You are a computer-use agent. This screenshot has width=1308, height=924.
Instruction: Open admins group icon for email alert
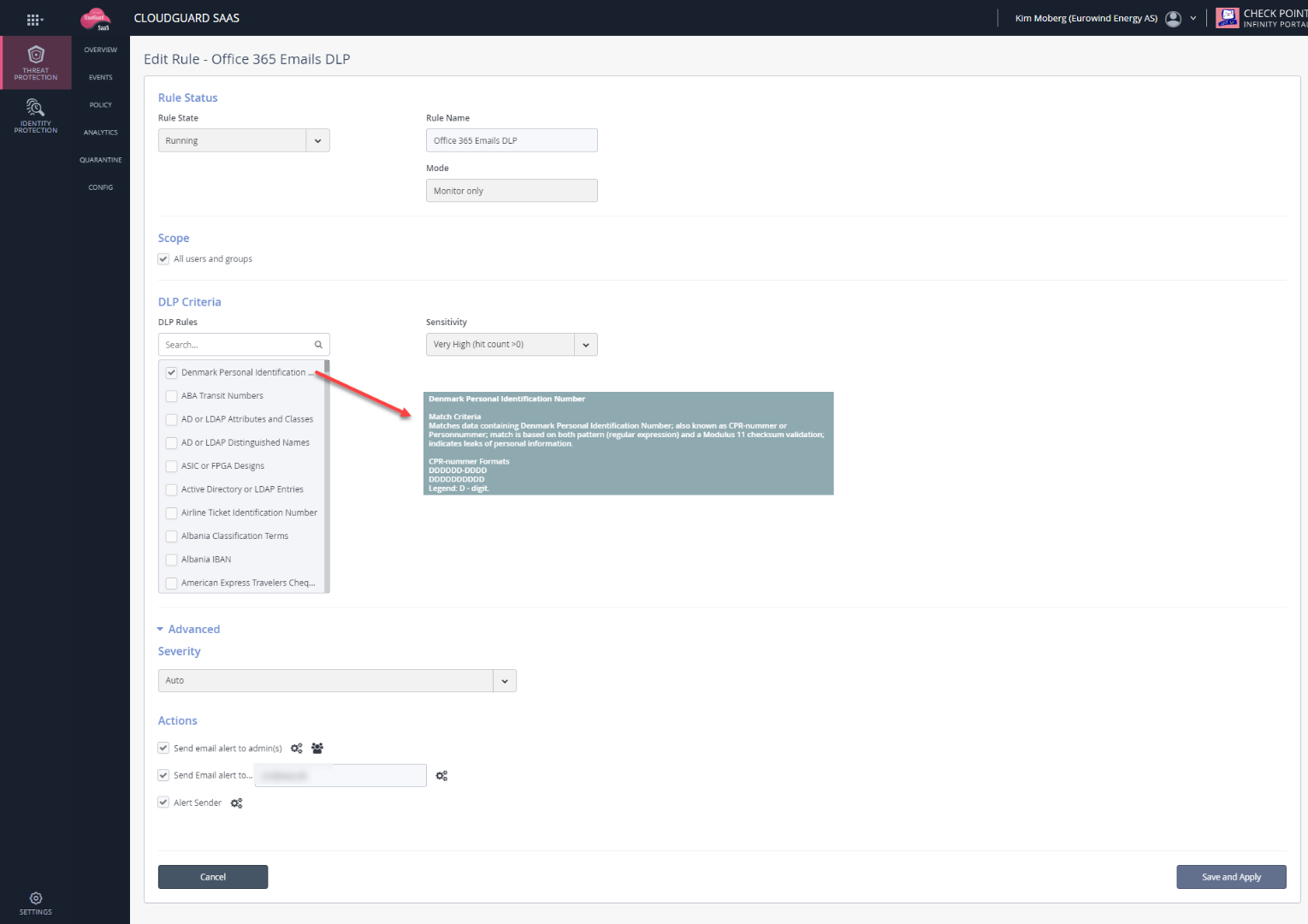click(x=317, y=749)
